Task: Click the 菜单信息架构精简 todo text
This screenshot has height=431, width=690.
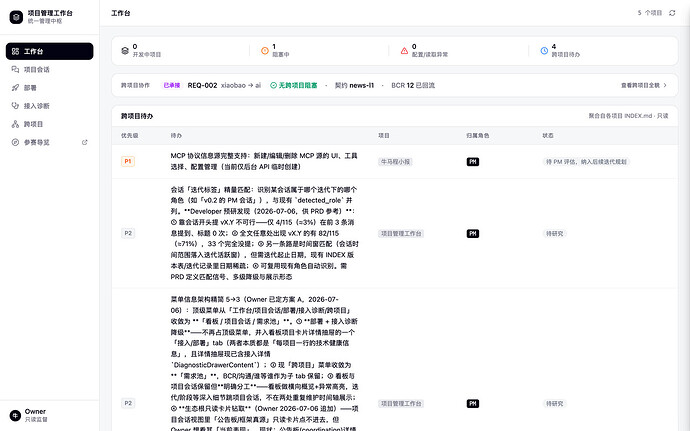Action: point(264,363)
